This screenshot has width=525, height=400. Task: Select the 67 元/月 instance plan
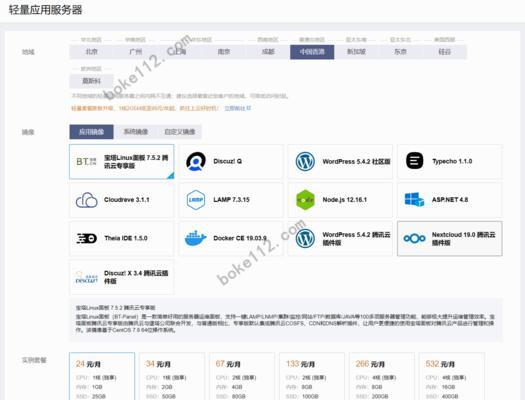242,376
